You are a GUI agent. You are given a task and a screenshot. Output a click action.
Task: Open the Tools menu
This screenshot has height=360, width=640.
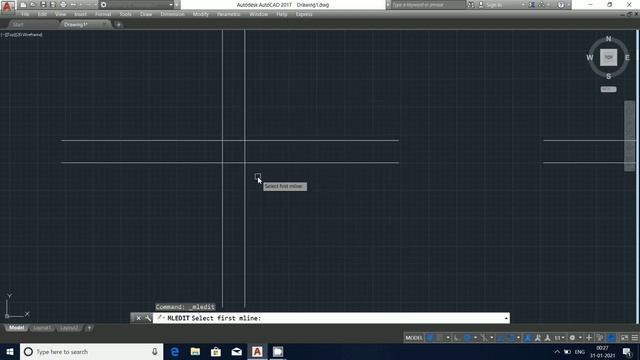click(125, 14)
